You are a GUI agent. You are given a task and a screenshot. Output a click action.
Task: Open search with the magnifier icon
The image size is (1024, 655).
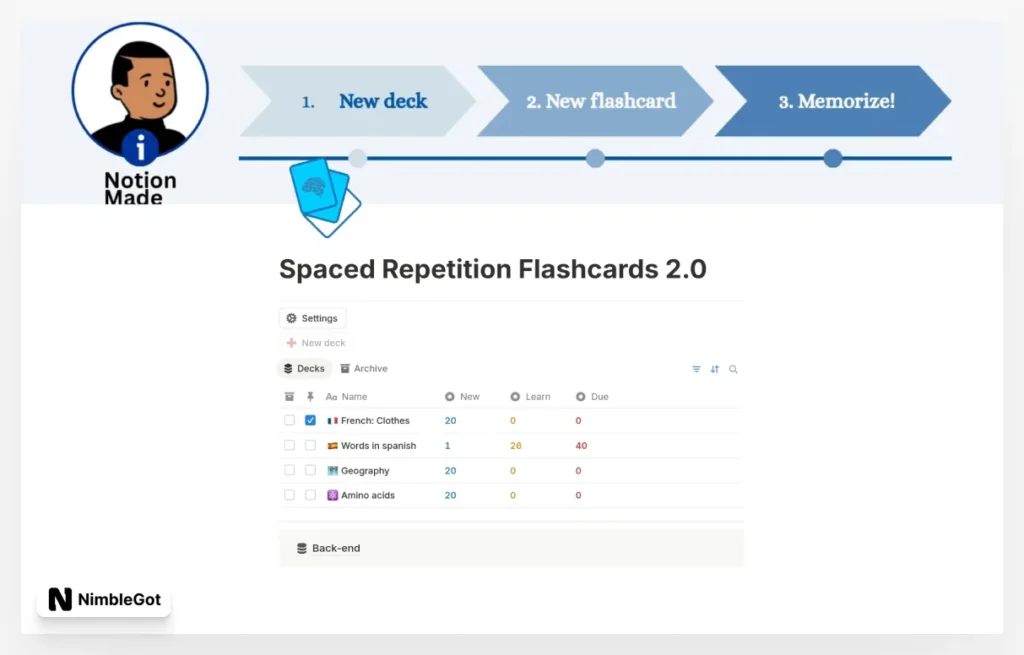(733, 369)
